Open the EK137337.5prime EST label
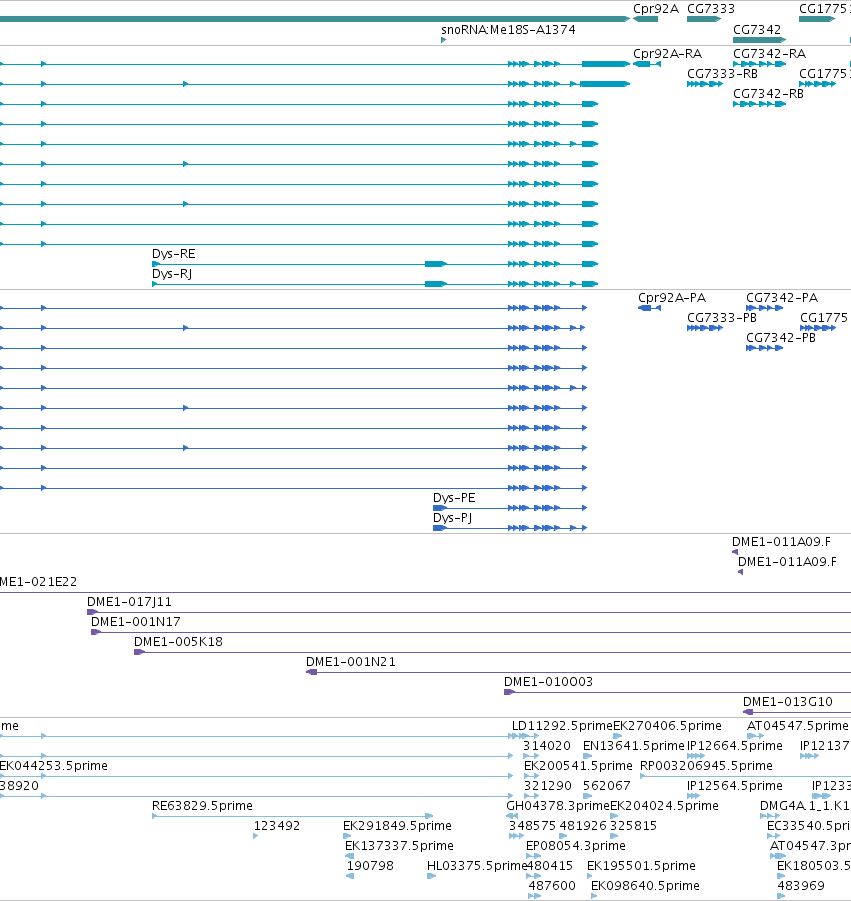 [x=399, y=846]
